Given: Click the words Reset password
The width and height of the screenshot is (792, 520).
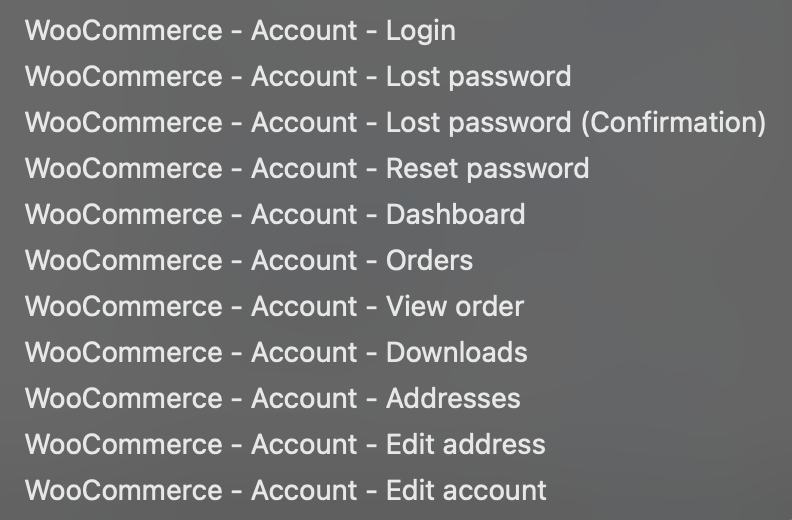Looking at the screenshot, I should 487,169.
